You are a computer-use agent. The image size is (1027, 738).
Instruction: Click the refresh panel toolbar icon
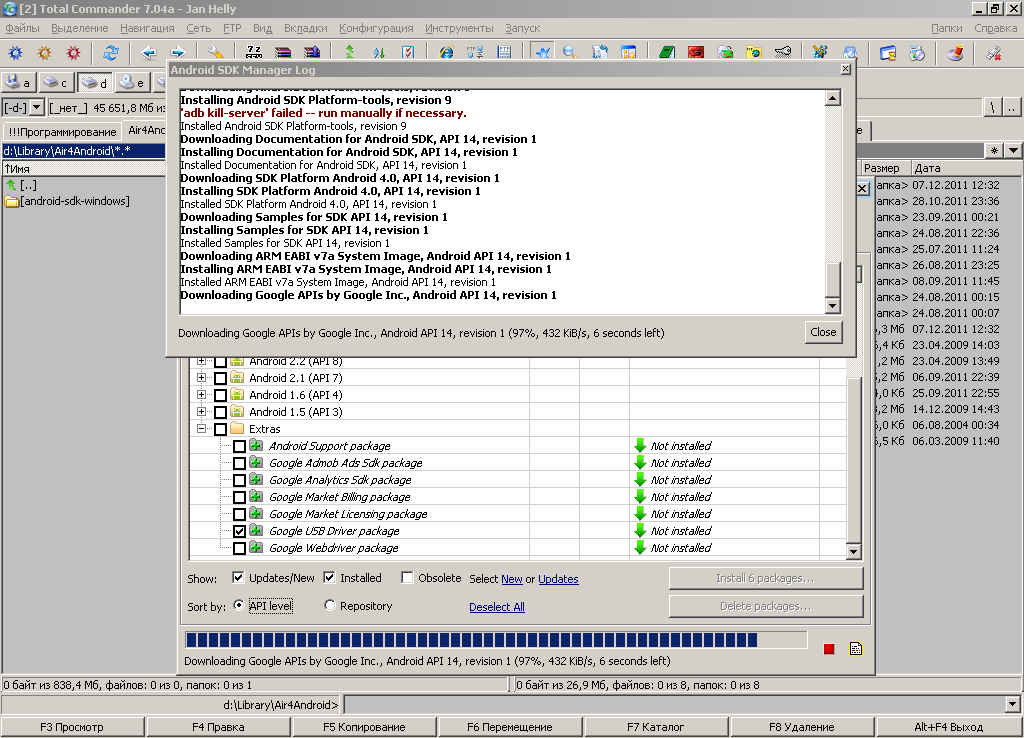click(x=111, y=52)
